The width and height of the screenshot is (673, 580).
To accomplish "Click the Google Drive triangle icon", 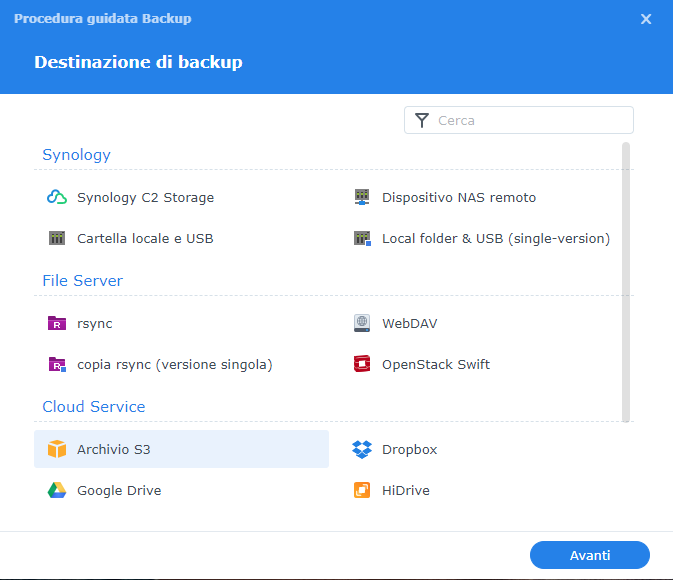I will (57, 490).
